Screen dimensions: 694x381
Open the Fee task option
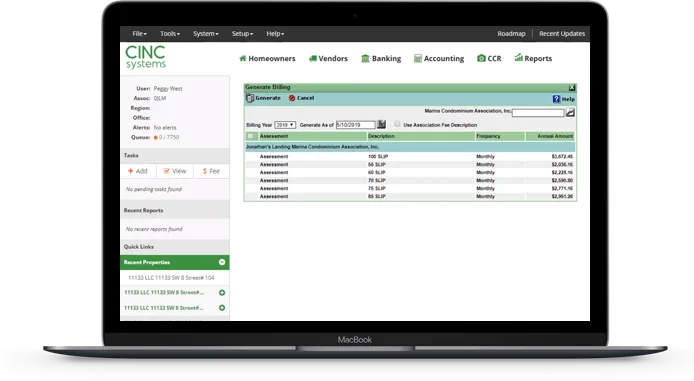(211, 171)
